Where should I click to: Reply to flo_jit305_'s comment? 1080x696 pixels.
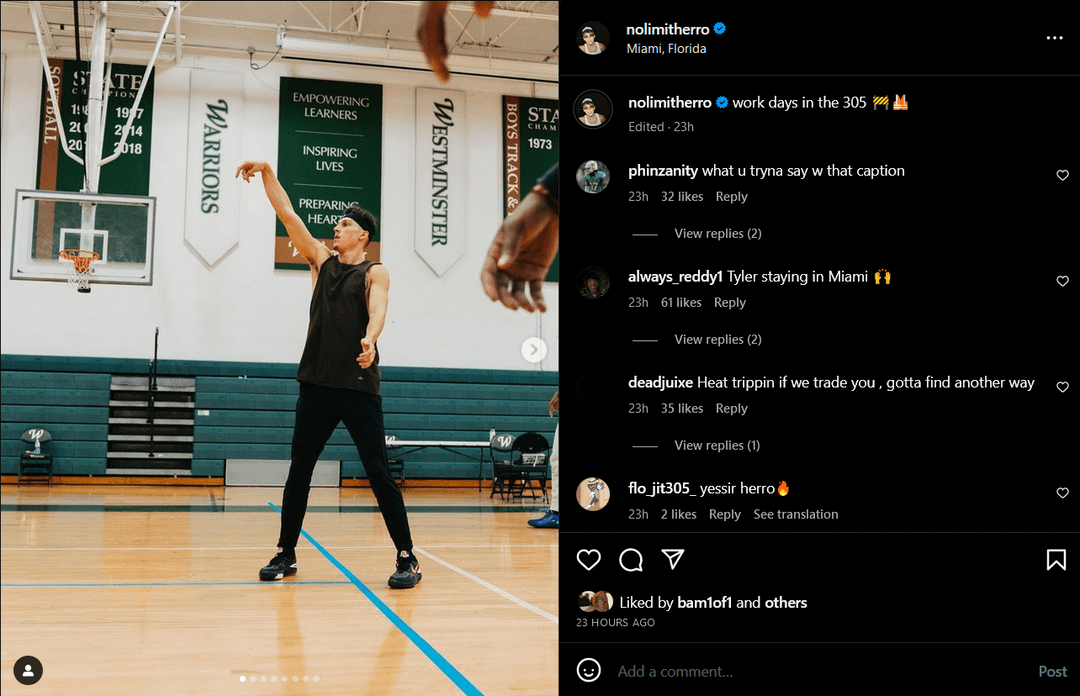724,515
